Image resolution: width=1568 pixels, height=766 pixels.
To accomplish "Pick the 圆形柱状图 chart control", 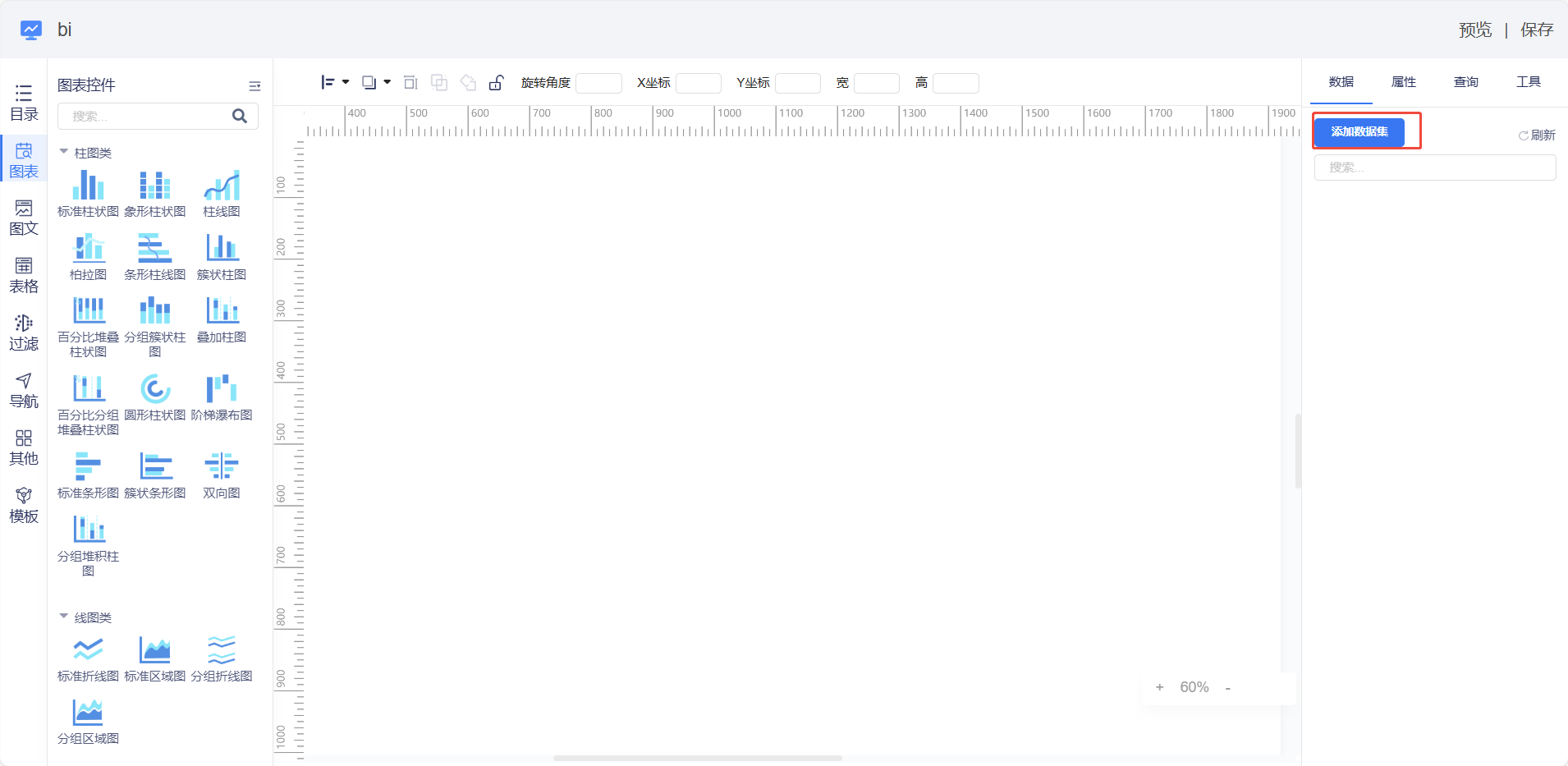I will [x=155, y=390].
